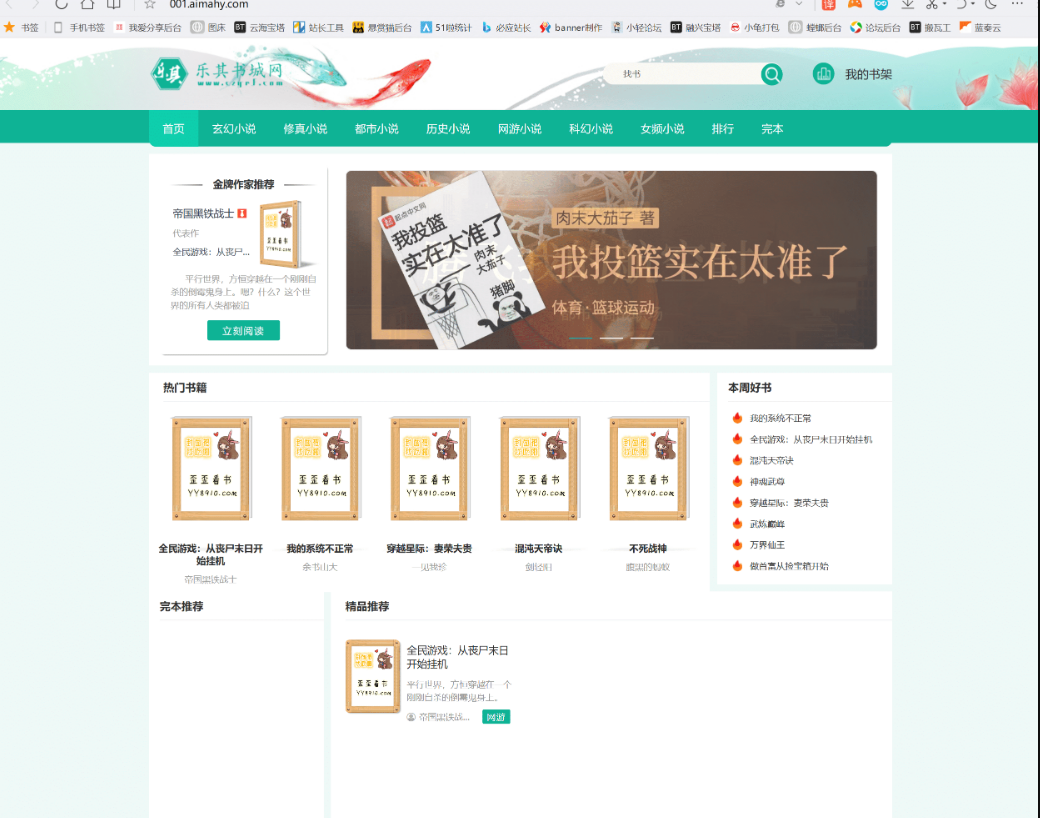Select the 网游小说 navigation tab
The width and height of the screenshot is (1040, 818).
click(x=520, y=129)
